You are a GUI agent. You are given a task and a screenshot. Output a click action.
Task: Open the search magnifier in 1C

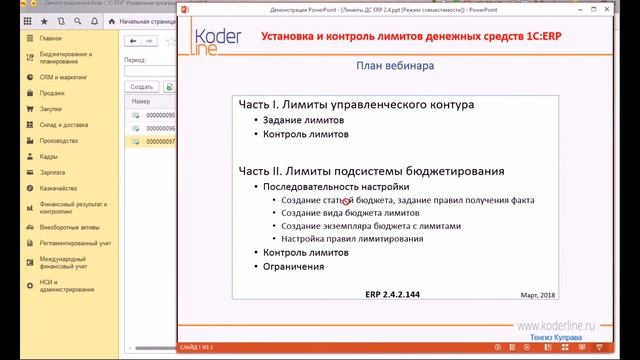[78, 21]
